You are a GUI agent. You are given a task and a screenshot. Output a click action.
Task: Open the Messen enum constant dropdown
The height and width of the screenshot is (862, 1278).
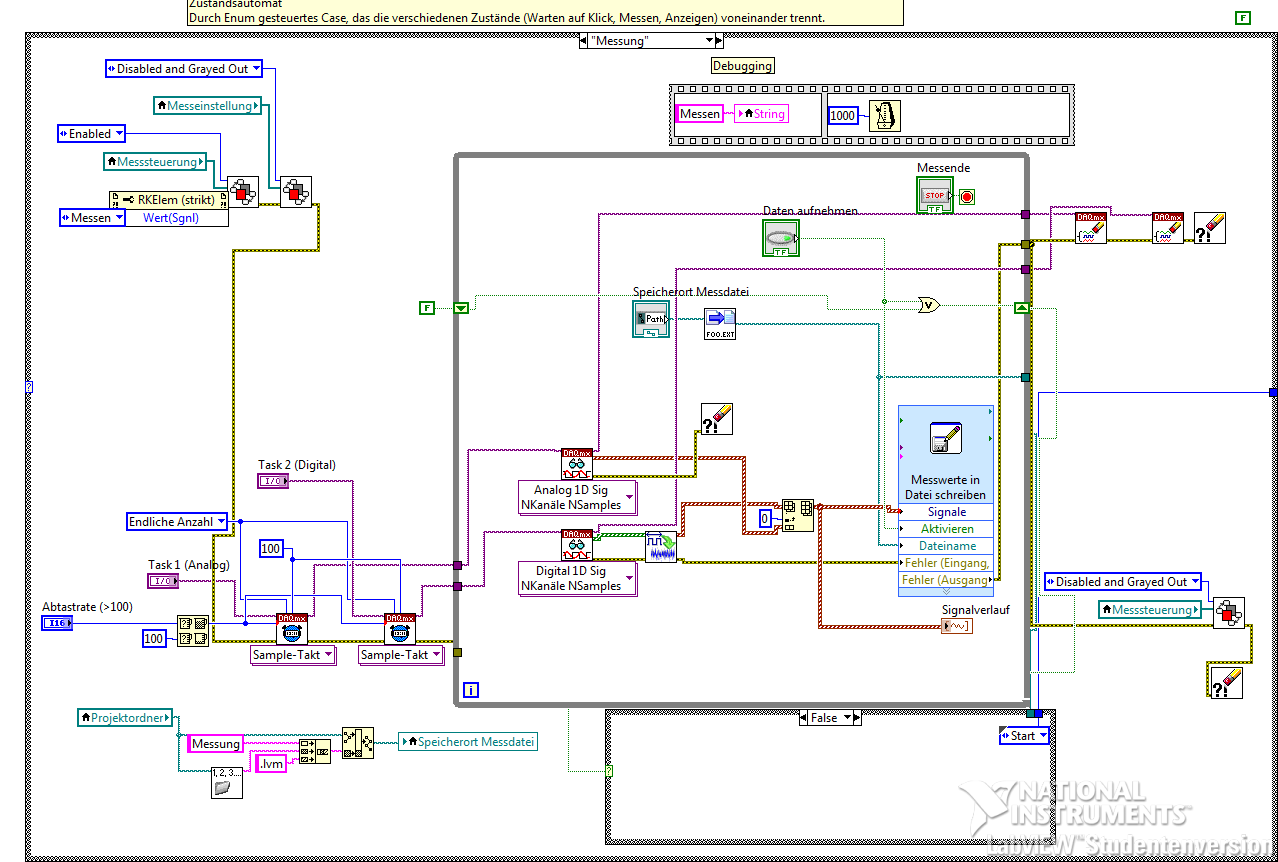coord(92,217)
